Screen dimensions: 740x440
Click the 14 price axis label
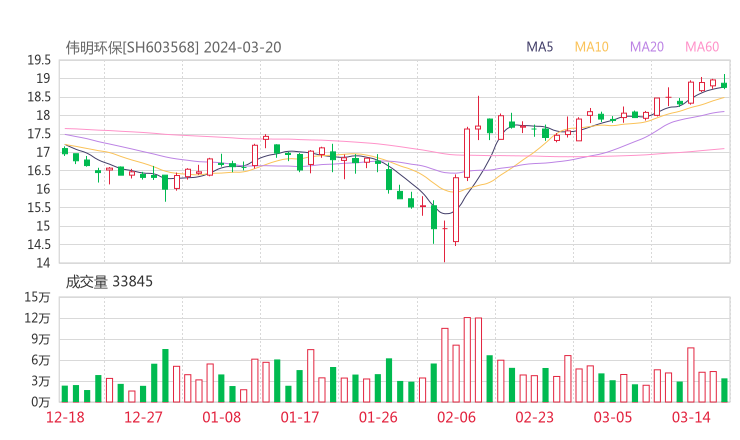coord(43,263)
